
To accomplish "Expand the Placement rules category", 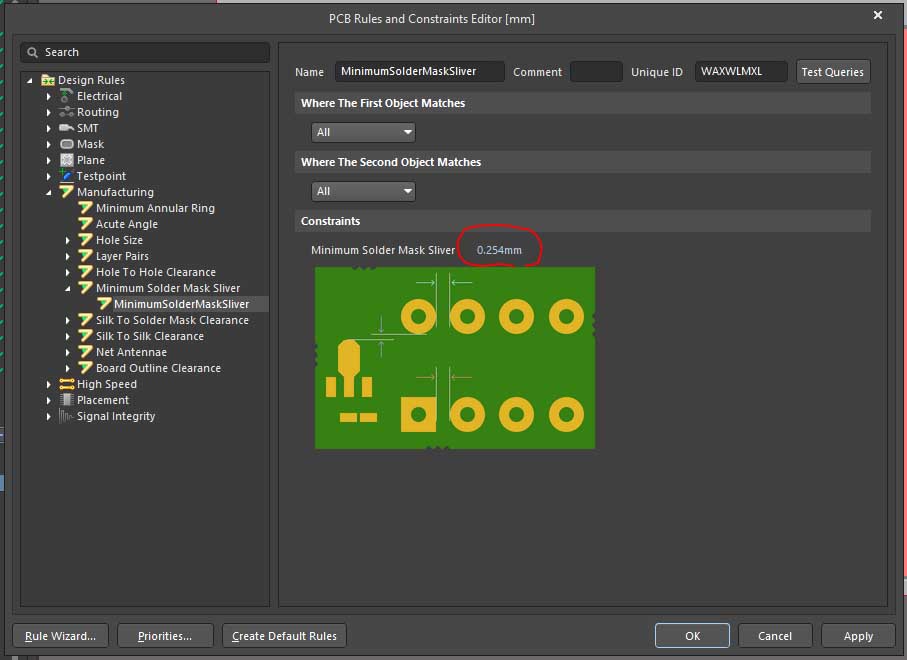I will click(x=49, y=400).
